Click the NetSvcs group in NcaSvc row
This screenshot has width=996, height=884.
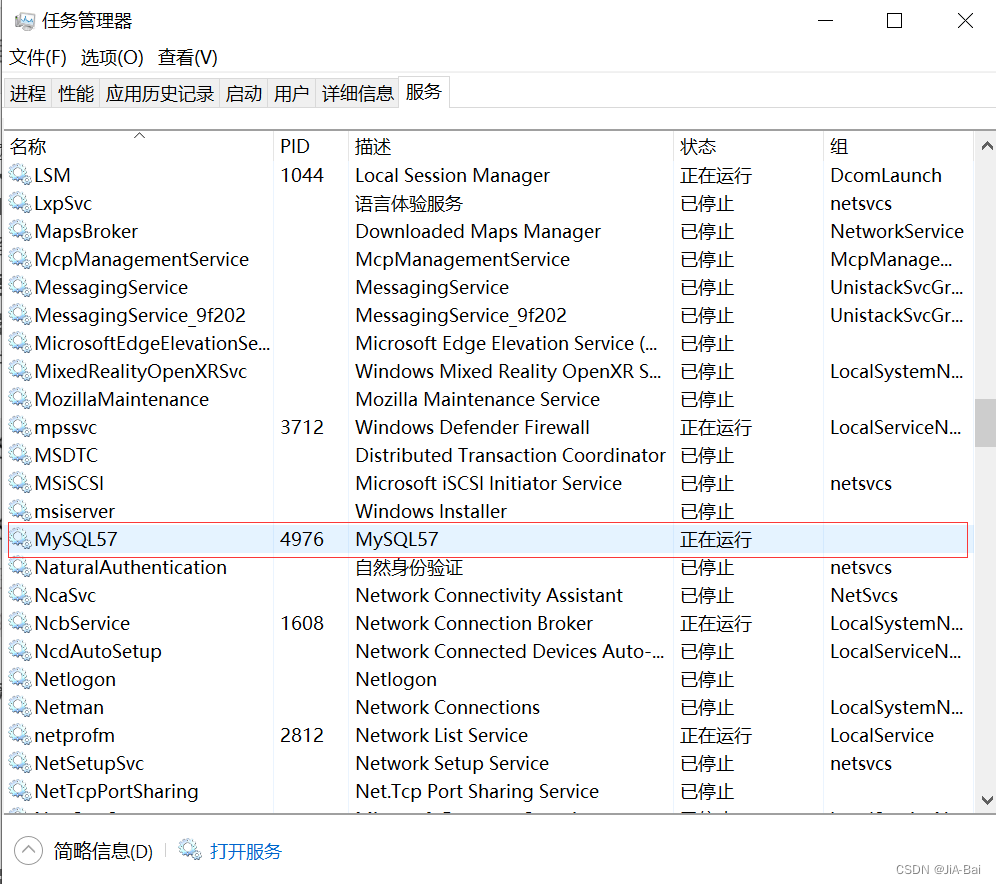[x=864, y=595]
